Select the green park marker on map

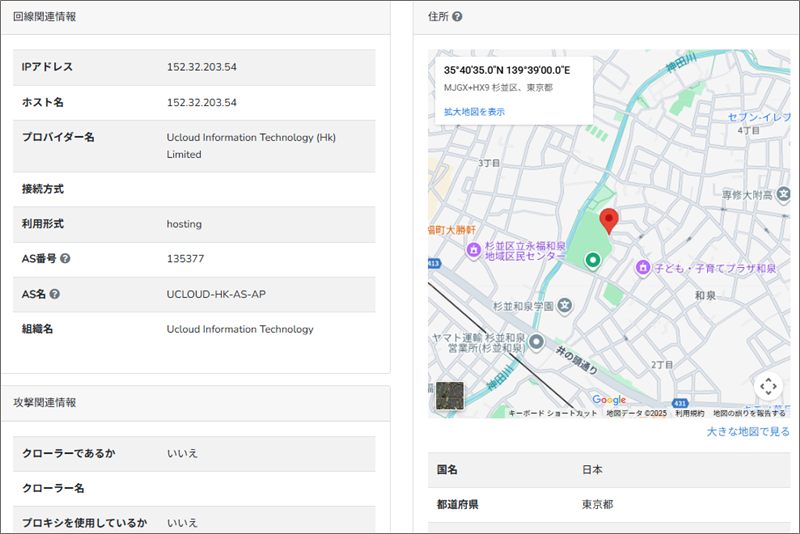592,260
